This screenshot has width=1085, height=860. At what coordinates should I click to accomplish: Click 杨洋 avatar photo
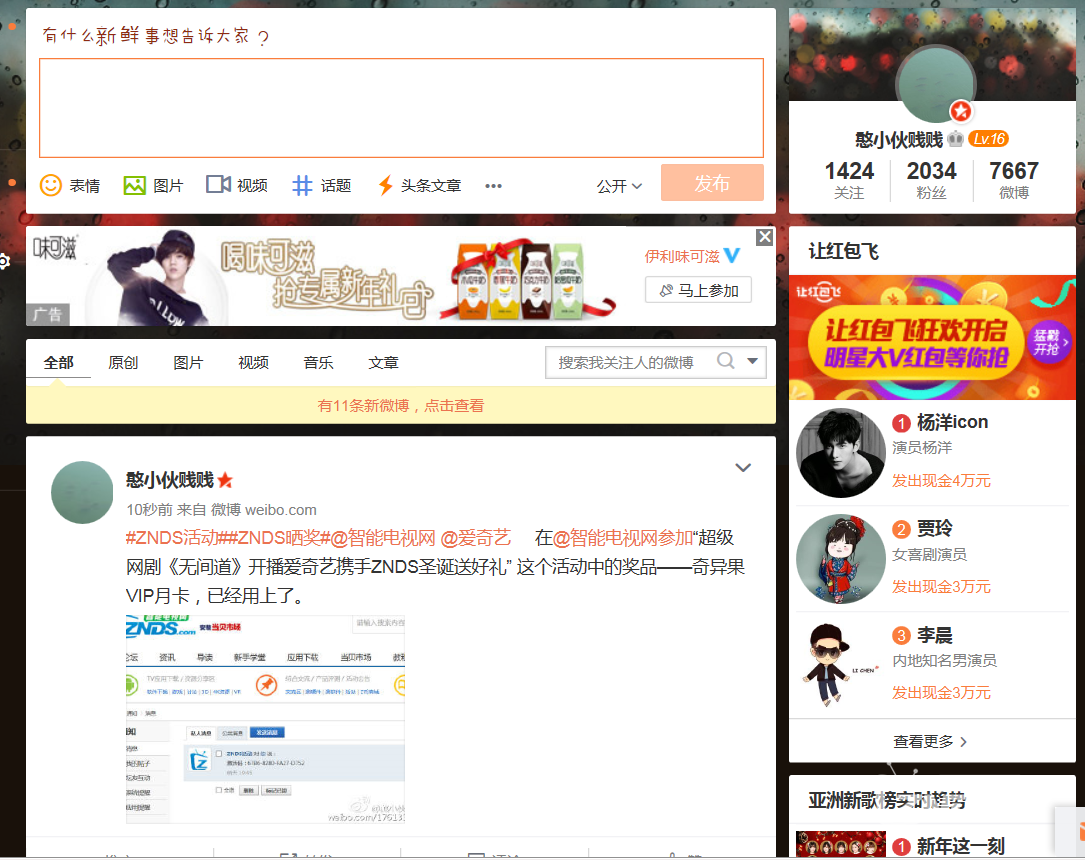pos(841,453)
